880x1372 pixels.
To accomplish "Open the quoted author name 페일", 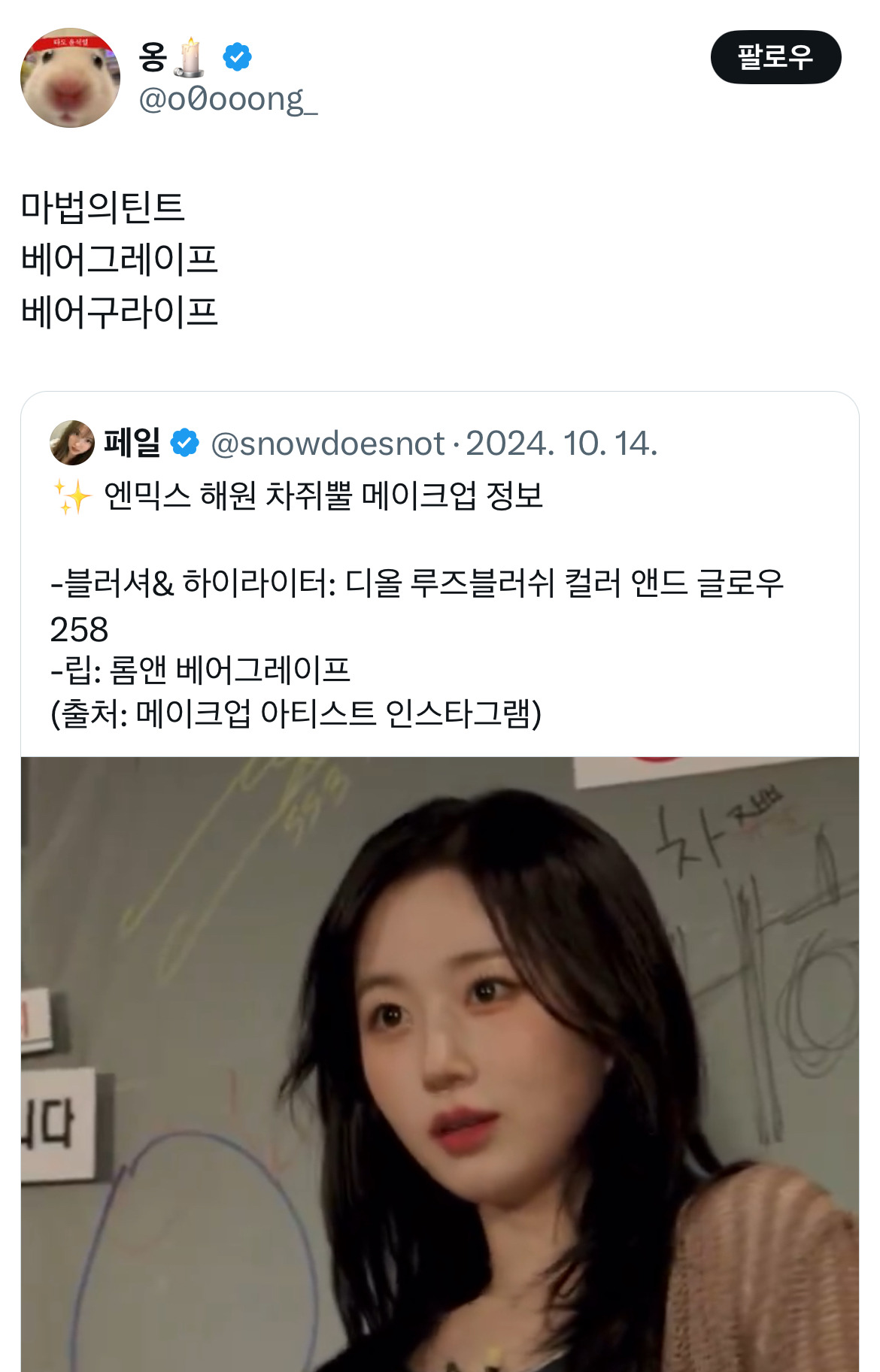I will 132,442.
